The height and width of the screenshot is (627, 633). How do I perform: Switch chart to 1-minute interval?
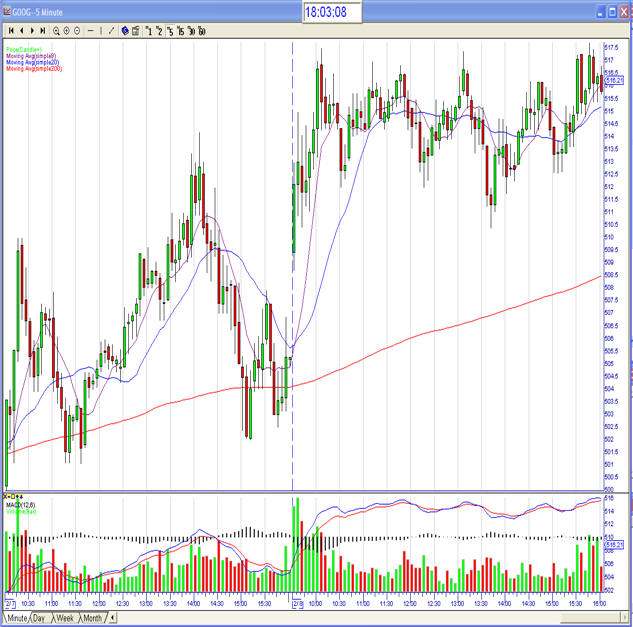point(149,31)
